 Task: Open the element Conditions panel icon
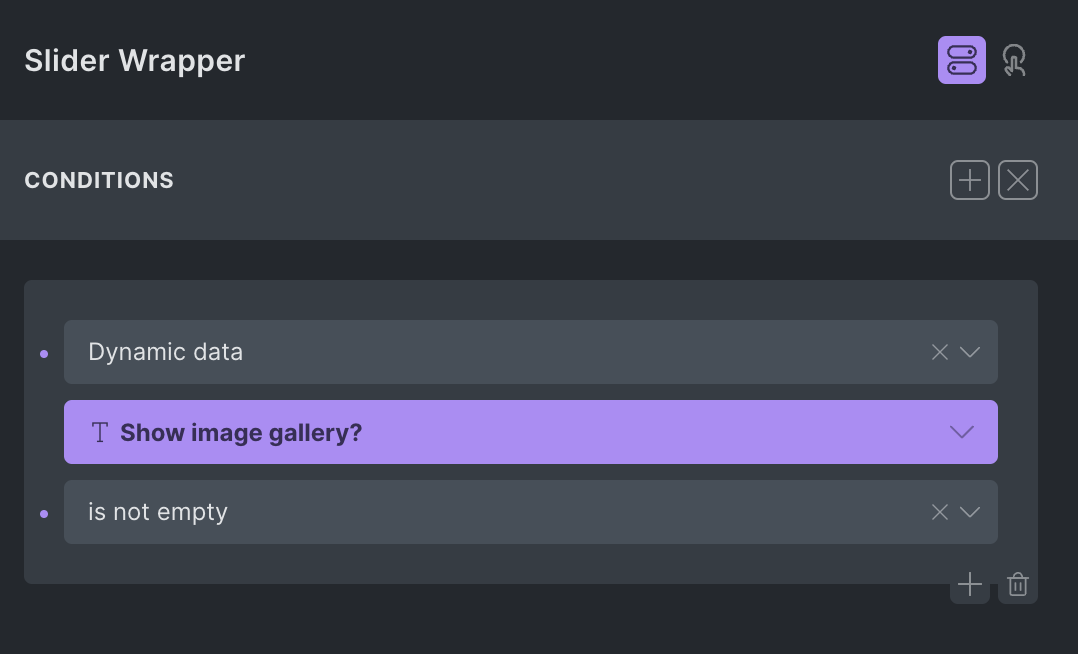(x=962, y=60)
